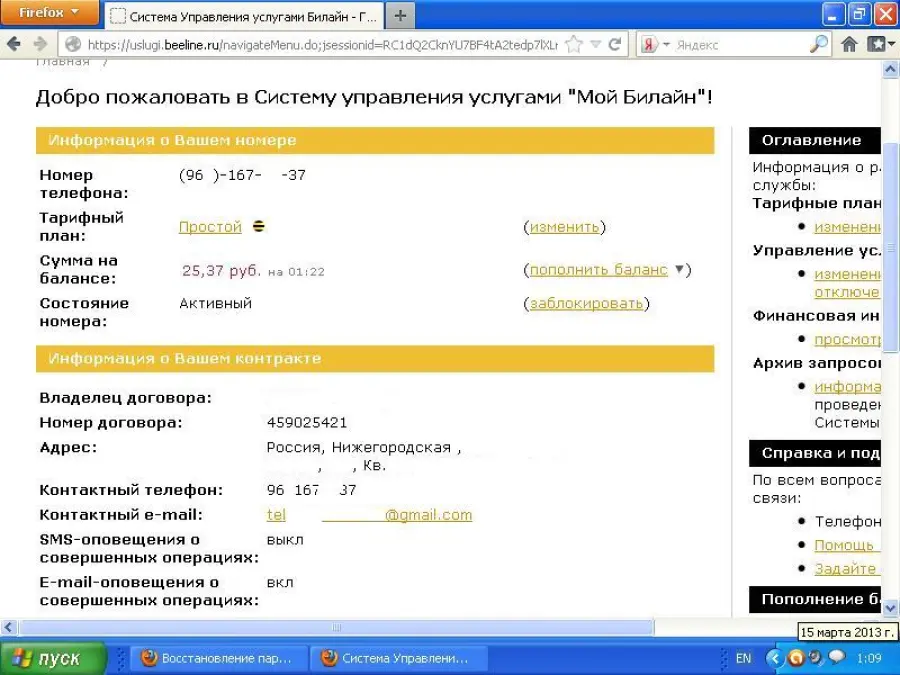Viewport: 900px width, 675px height.
Task: Reload the page with the refresh icon
Action: [615, 44]
